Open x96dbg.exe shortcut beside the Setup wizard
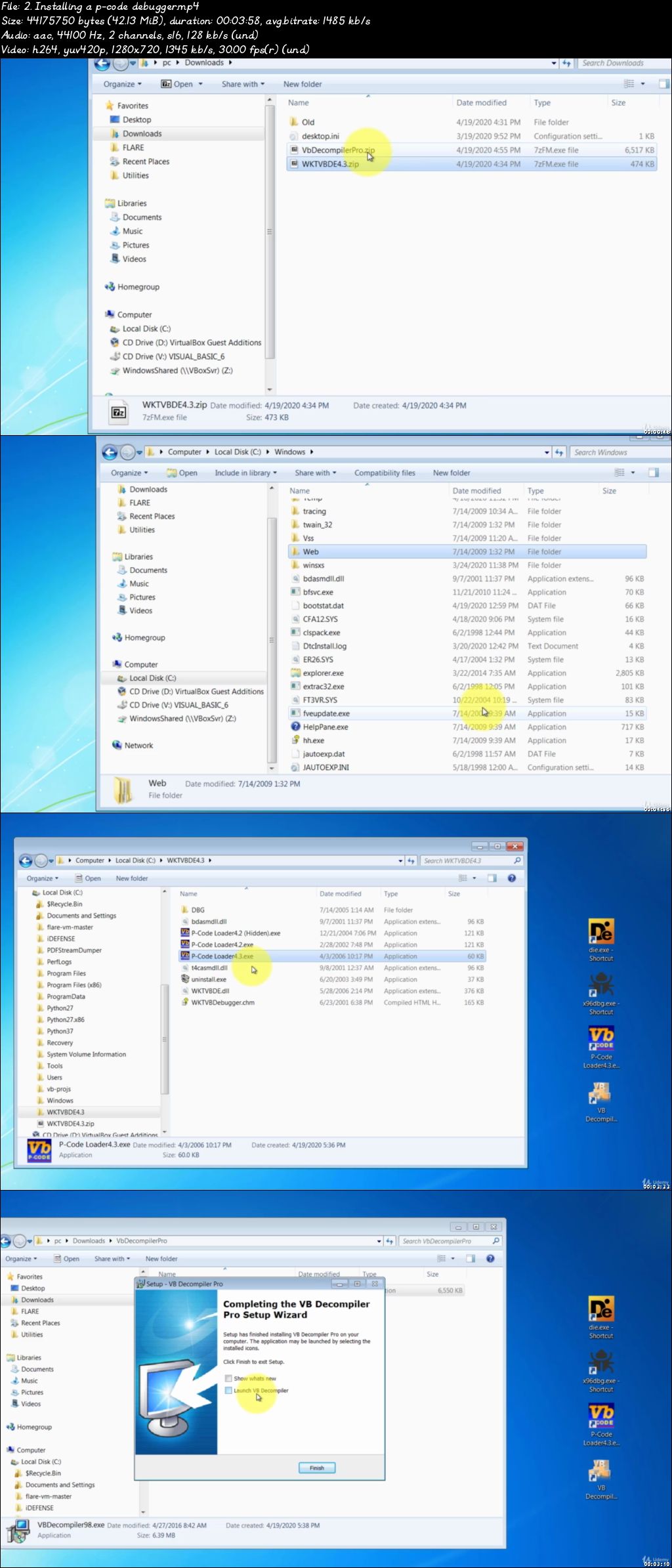This screenshot has width=672, height=1568. pos(600,1371)
